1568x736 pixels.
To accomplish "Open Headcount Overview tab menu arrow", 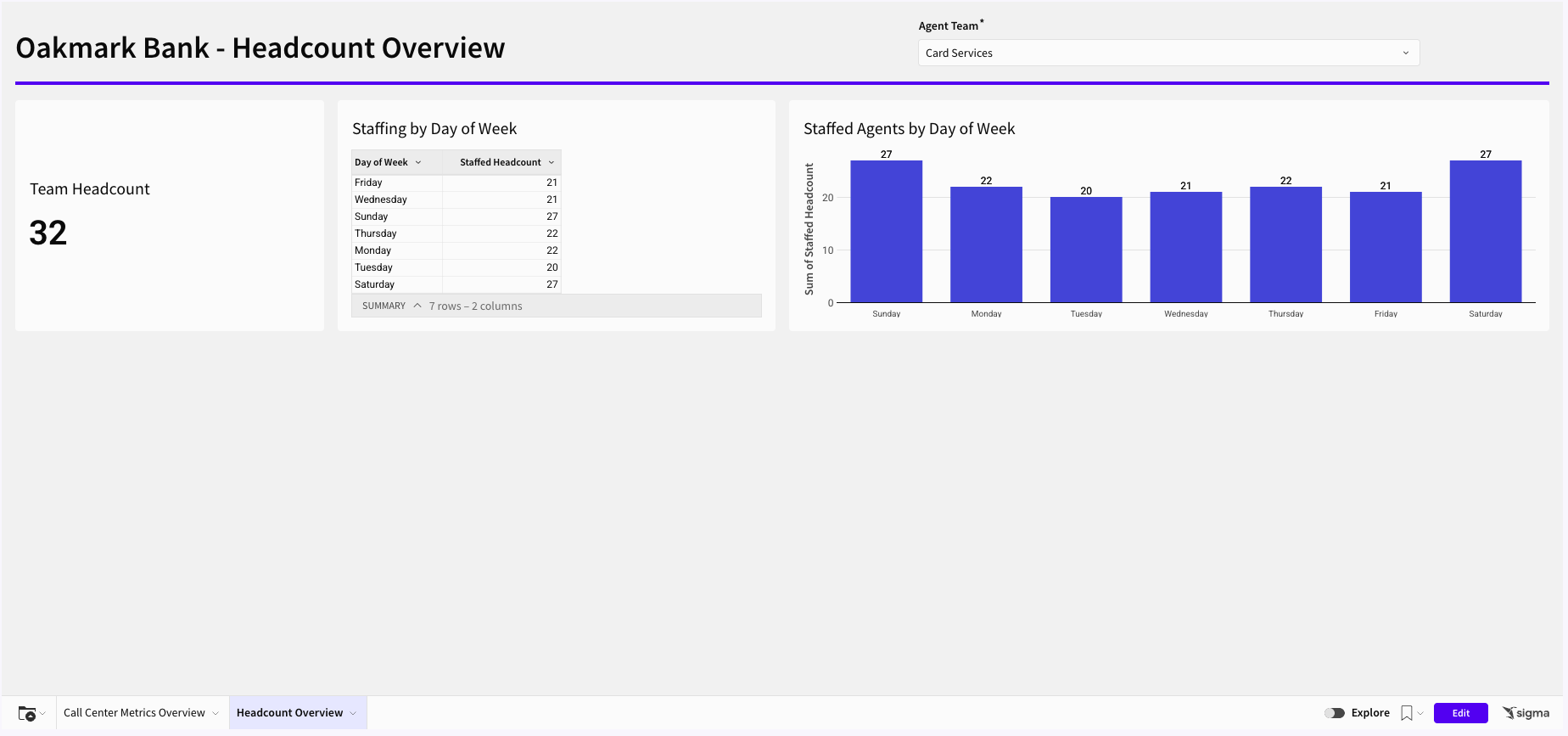I will (x=353, y=713).
